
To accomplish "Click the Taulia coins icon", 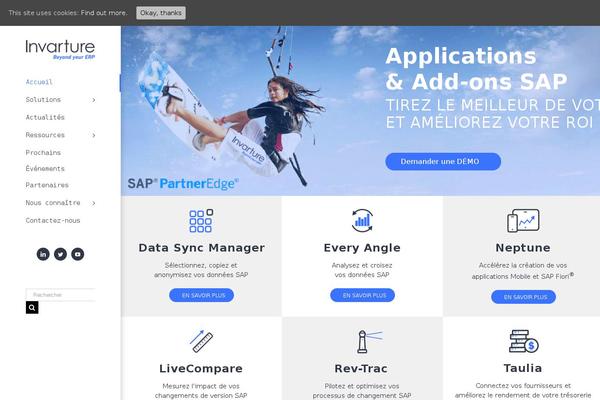I will pos(524,341).
